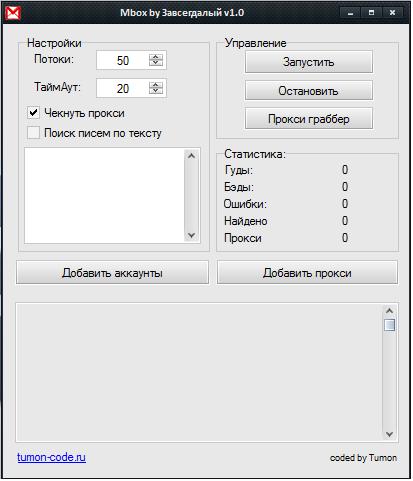Screen dimensions: 413x481
Task: Maximize the Mbox window
Action: 371,13
